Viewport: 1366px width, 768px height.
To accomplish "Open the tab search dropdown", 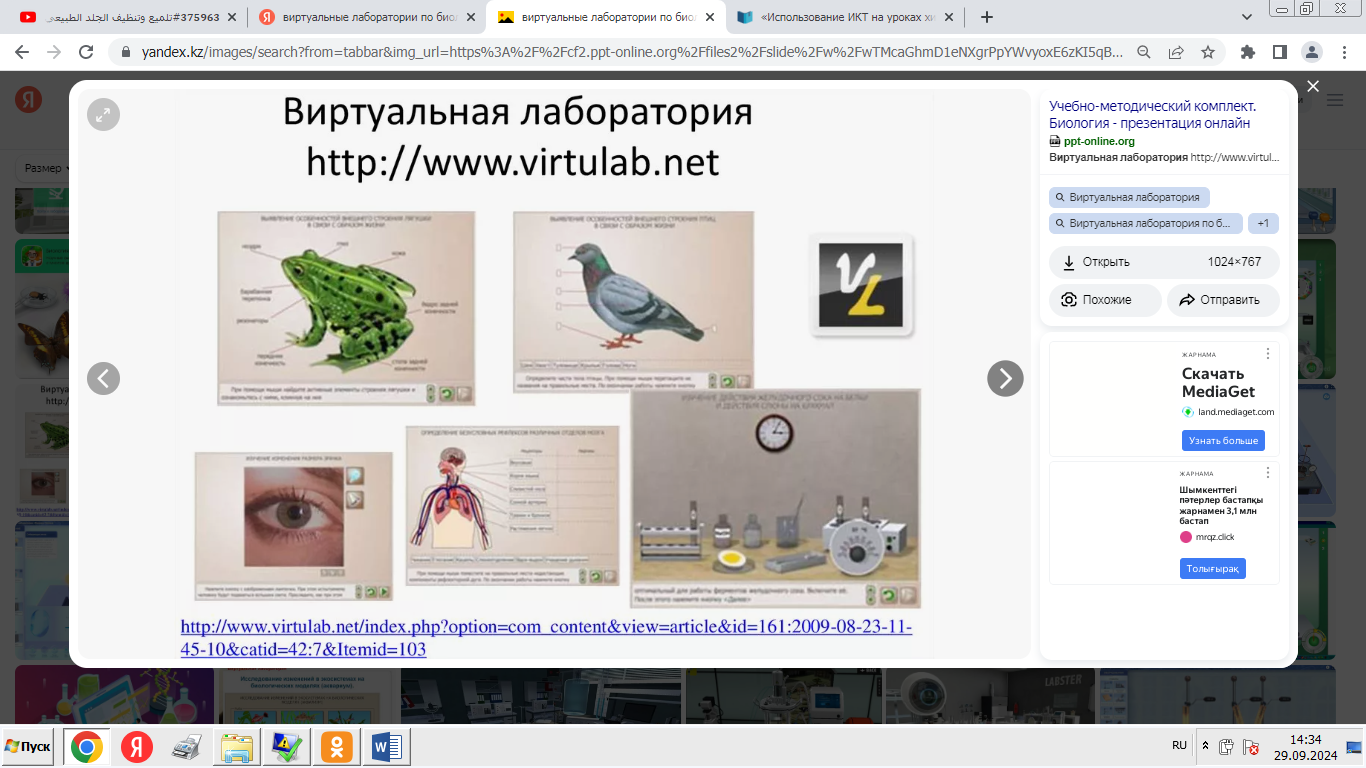I will [x=1247, y=17].
